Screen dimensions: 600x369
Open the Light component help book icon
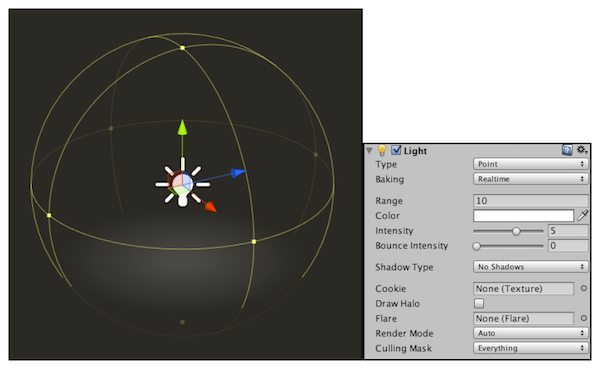coord(567,150)
